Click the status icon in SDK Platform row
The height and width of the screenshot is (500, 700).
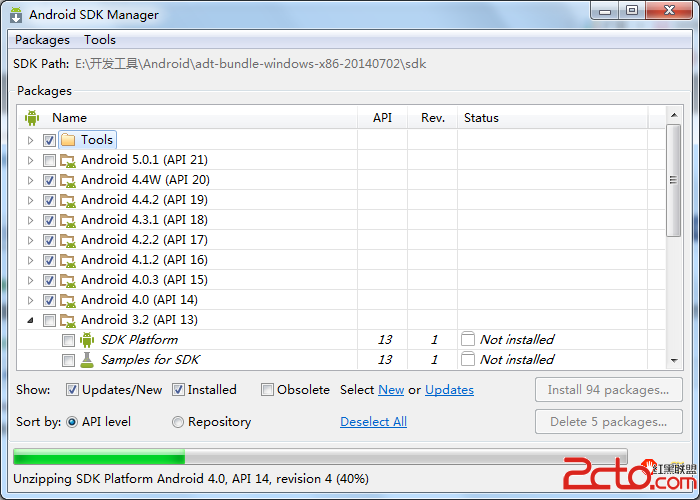[x=468, y=339]
